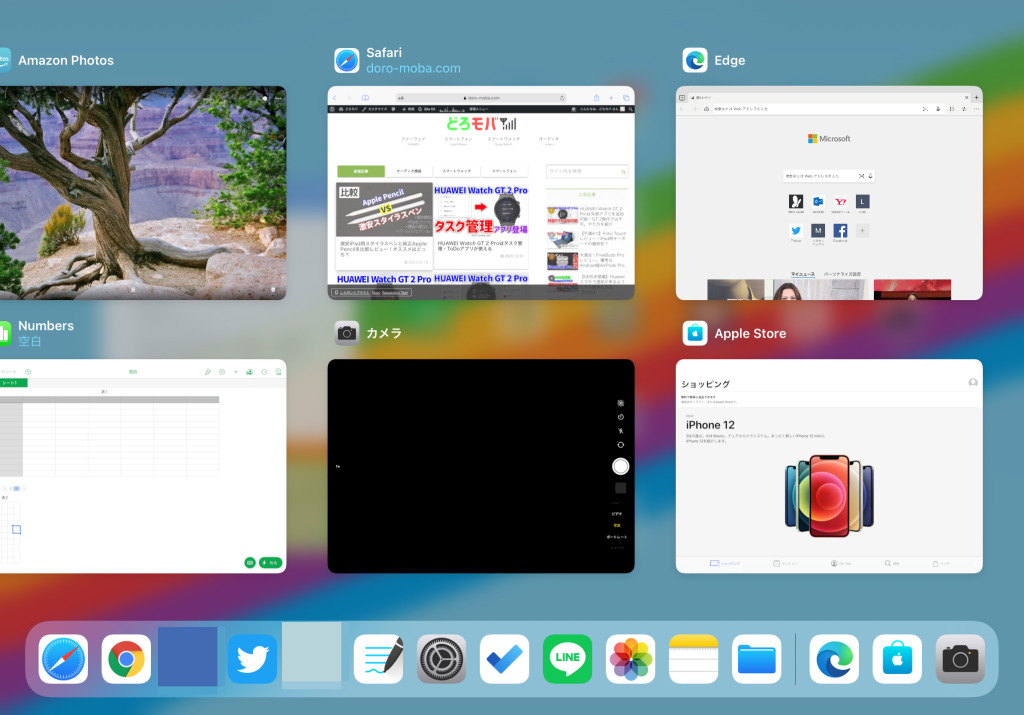1024x715 pixels.
Task: Launch Edge from the dock's recent apps
Action: 834,659
